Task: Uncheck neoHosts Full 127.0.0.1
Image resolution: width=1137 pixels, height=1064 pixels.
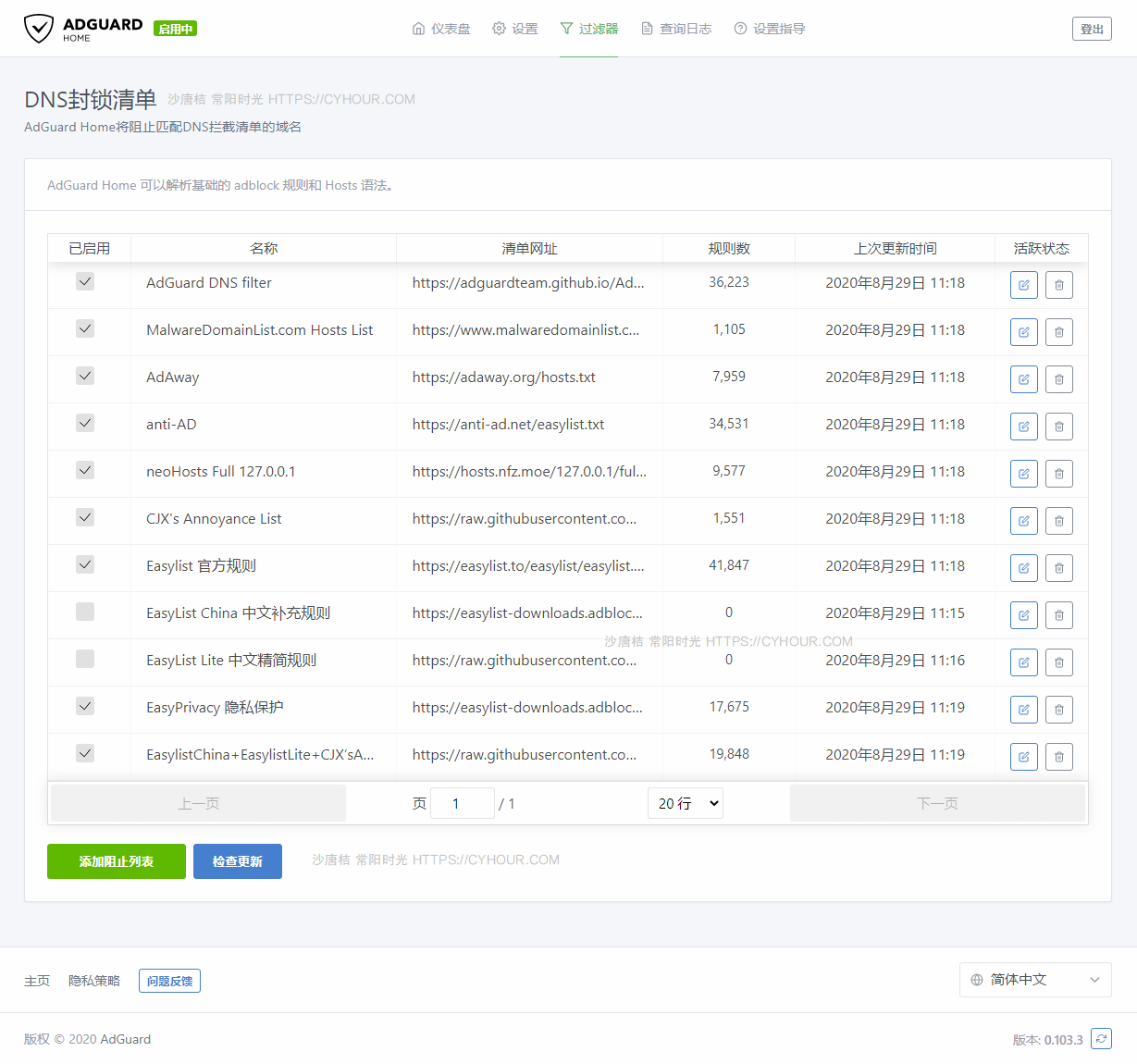Action: tap(85, 470)
